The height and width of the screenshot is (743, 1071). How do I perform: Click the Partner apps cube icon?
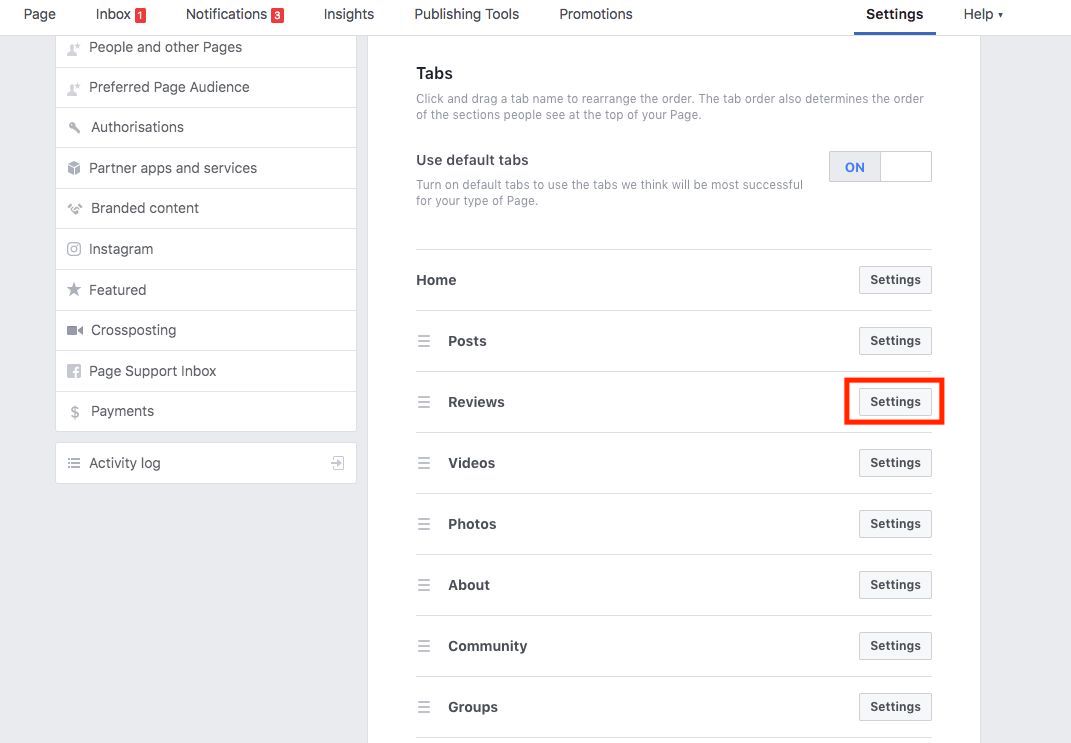click(74, 168)
